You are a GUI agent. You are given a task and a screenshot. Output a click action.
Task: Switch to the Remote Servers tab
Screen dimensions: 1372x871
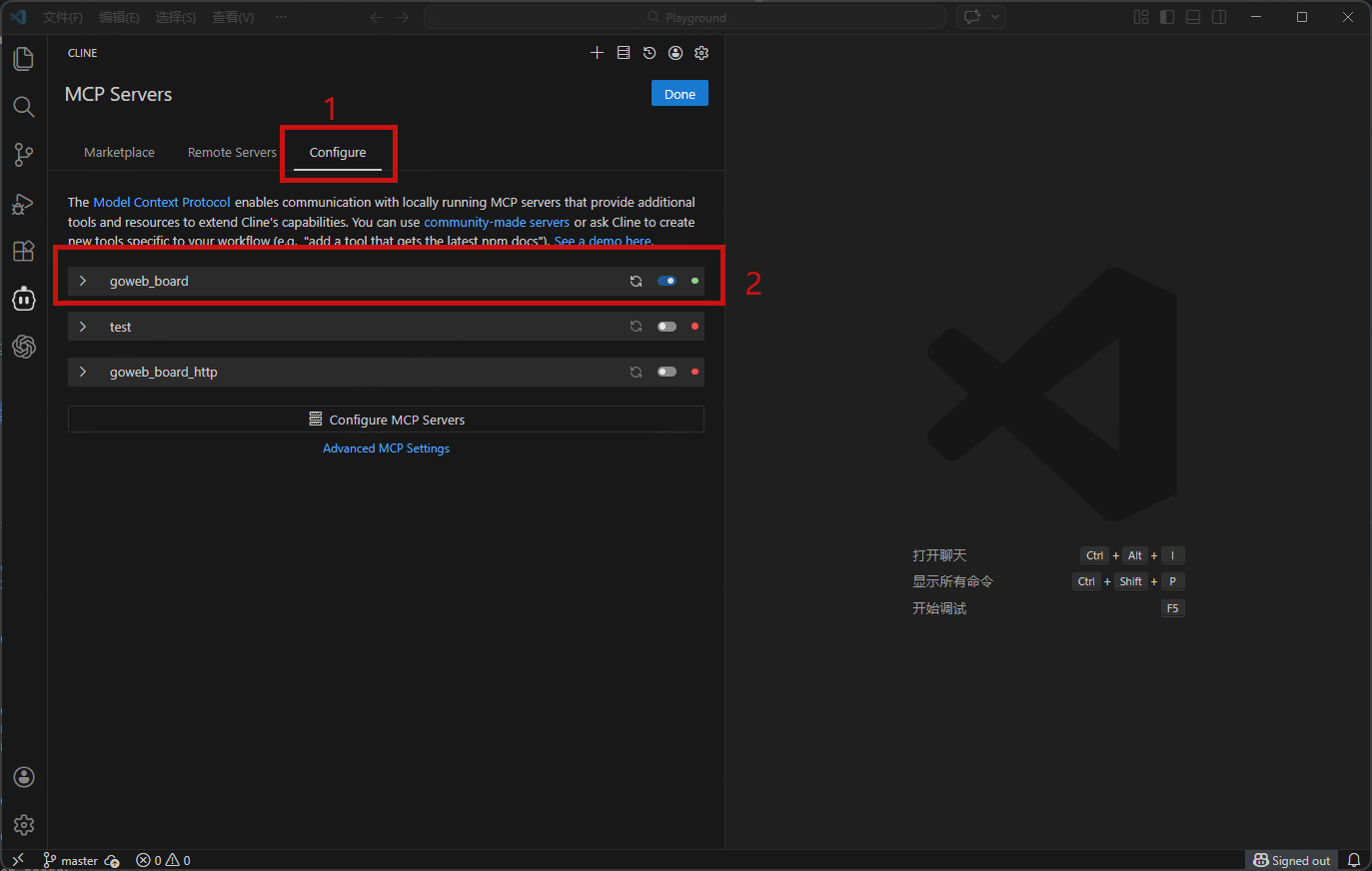click(232, 152)
